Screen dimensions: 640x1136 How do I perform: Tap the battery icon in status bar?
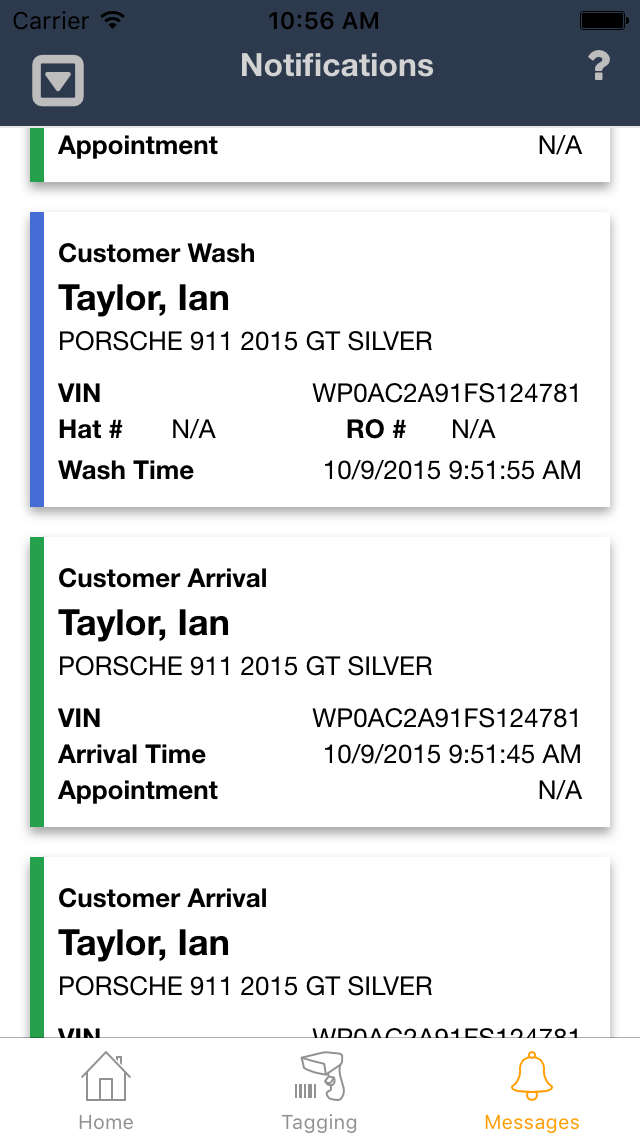(x=603, y=20)
